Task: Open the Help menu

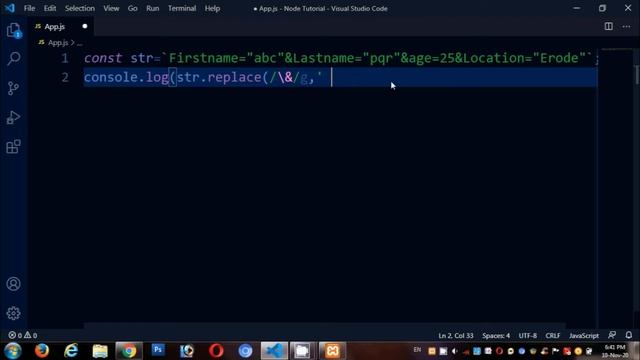Action: pyautogui.click(x=212, y=8)
